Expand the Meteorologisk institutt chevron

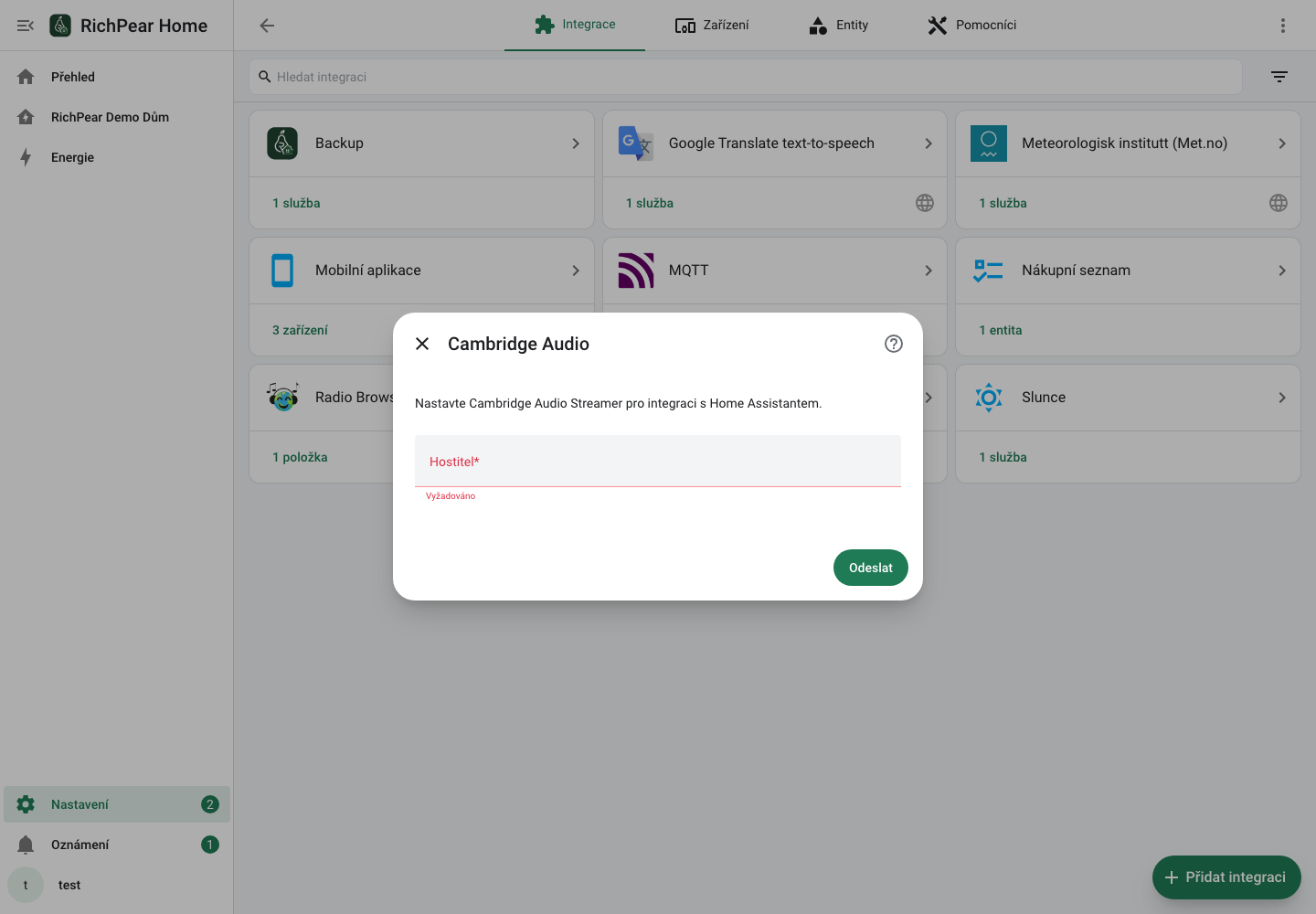pyautogui.click(x=1282, y=143)
